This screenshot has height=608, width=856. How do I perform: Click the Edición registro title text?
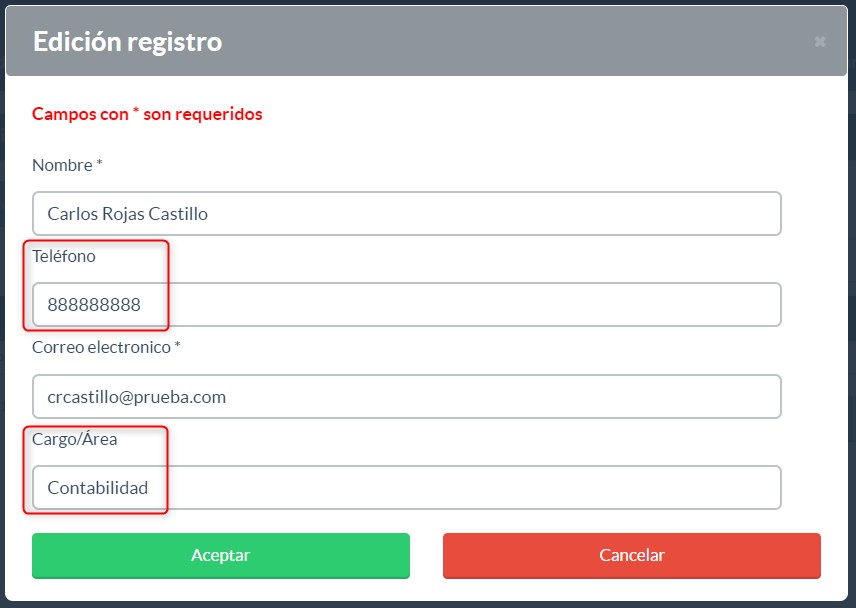(128, 42)
